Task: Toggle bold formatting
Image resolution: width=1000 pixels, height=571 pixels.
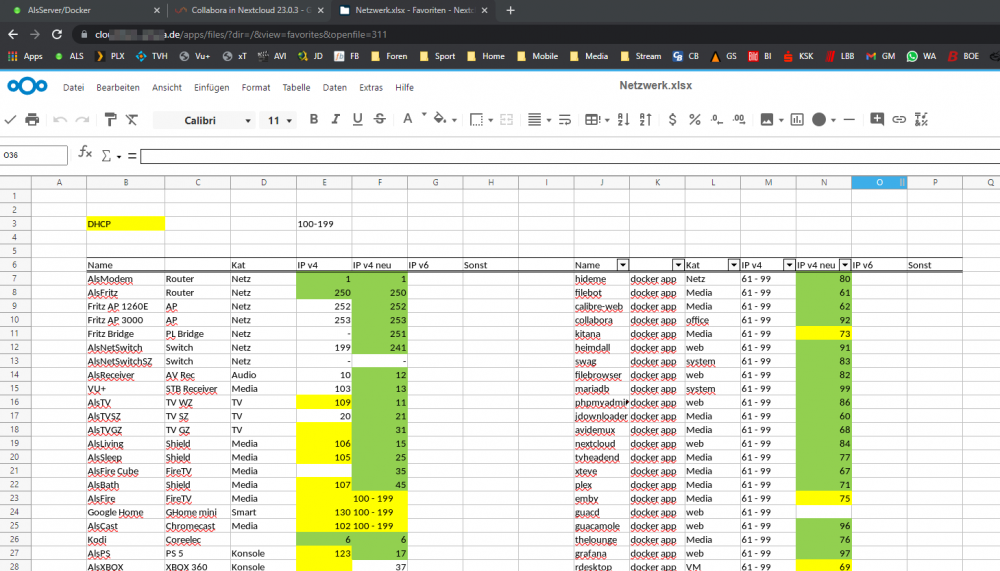Action: (313, 119)
